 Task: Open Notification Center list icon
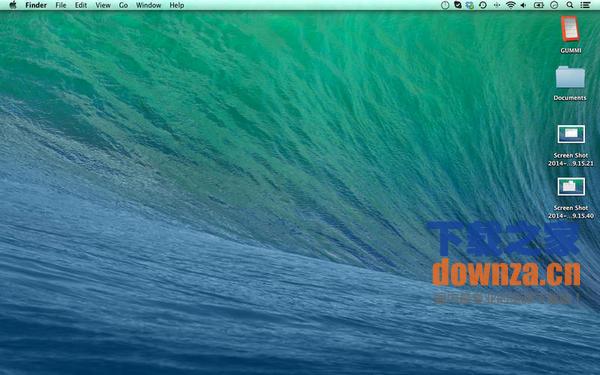pyautogui.click(x=585, y=5)
